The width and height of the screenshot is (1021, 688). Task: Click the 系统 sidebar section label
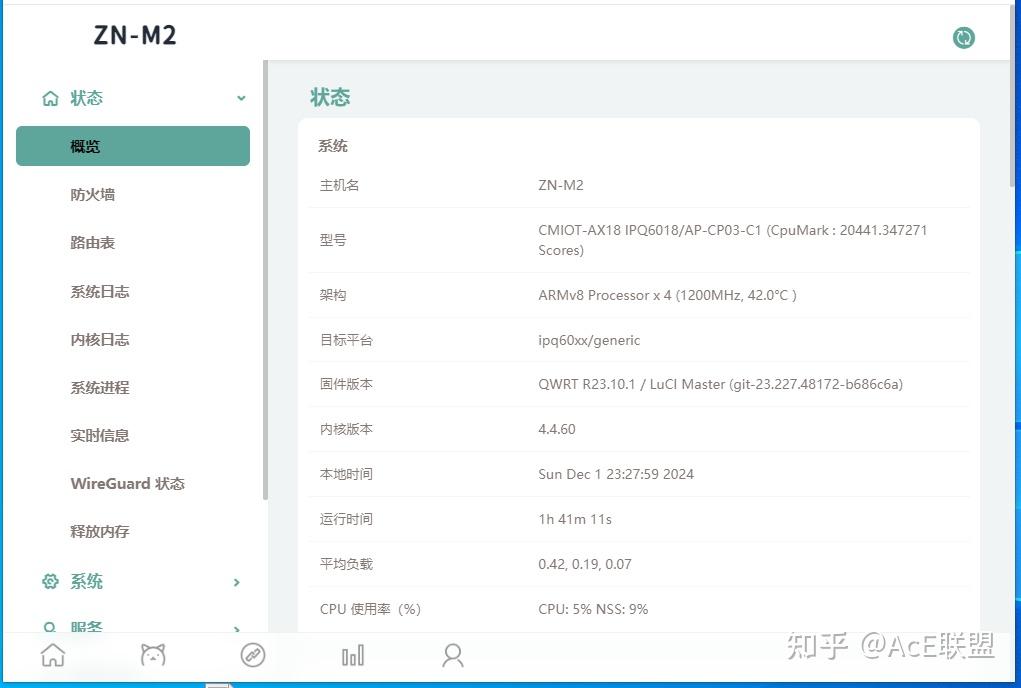[x=87, y=581]
